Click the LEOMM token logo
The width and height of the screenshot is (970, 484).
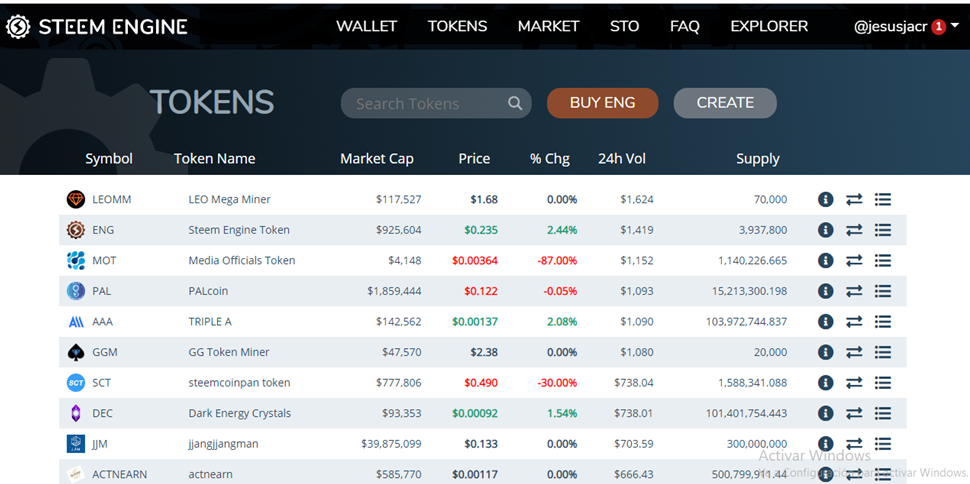[x=75, y=199]
